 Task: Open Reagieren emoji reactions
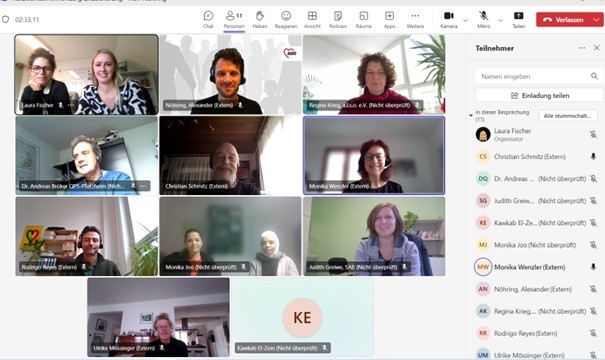[286, 19]
